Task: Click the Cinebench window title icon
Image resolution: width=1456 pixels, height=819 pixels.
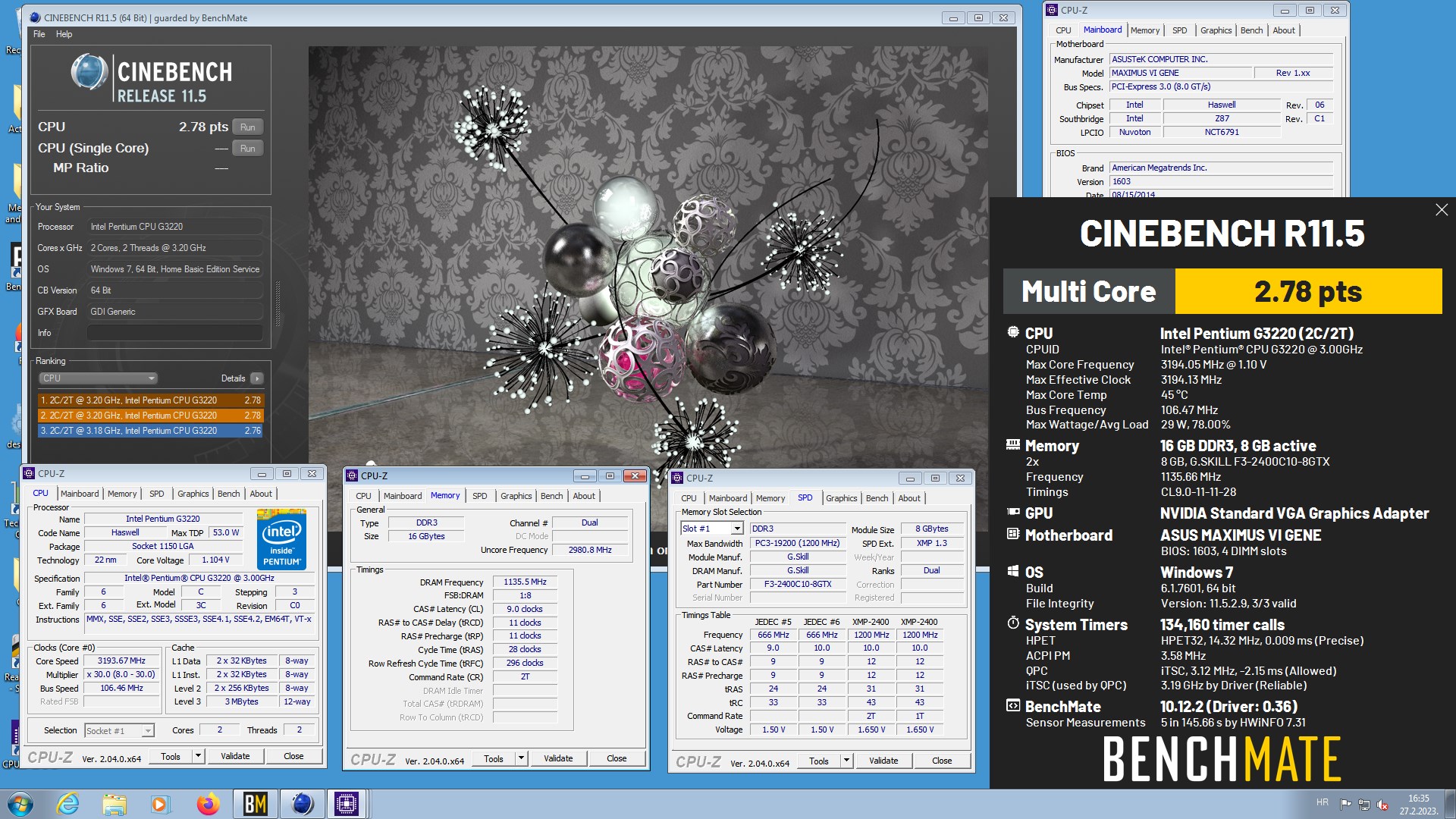Action: tap(35, 17)
